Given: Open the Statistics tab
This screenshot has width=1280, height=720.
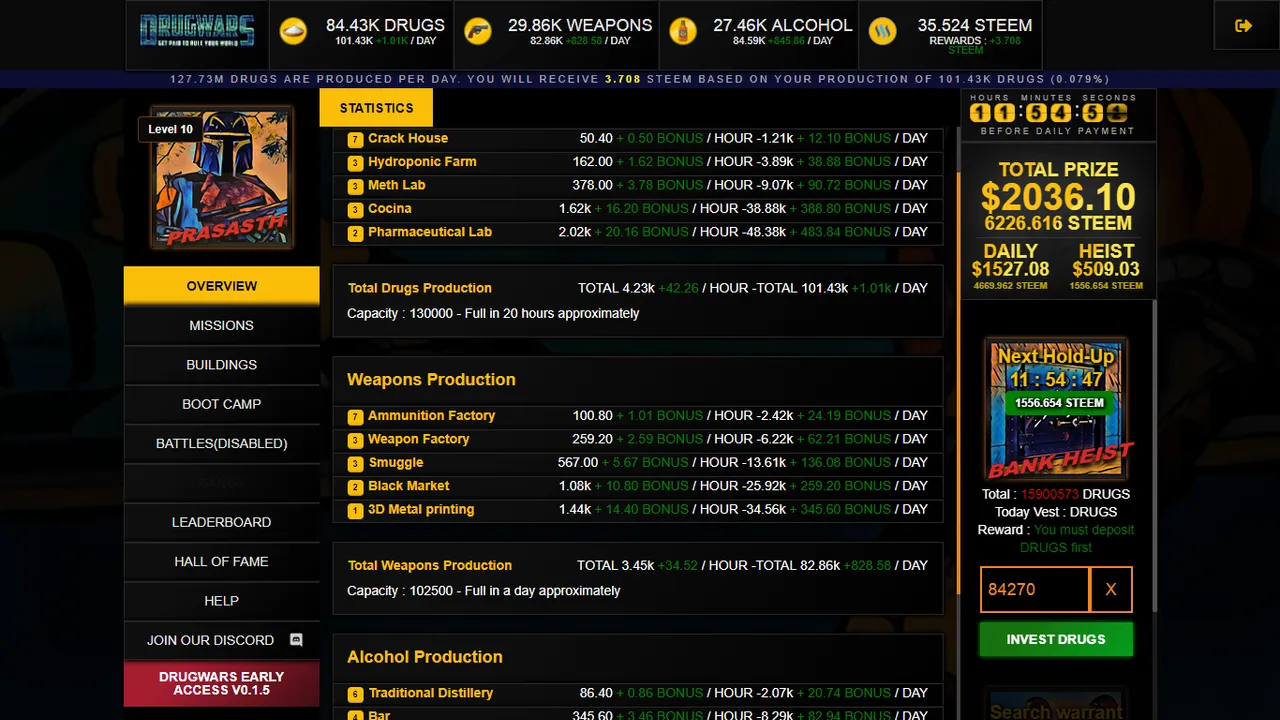Looking at the screenshot, I should (x=376, y=108).
